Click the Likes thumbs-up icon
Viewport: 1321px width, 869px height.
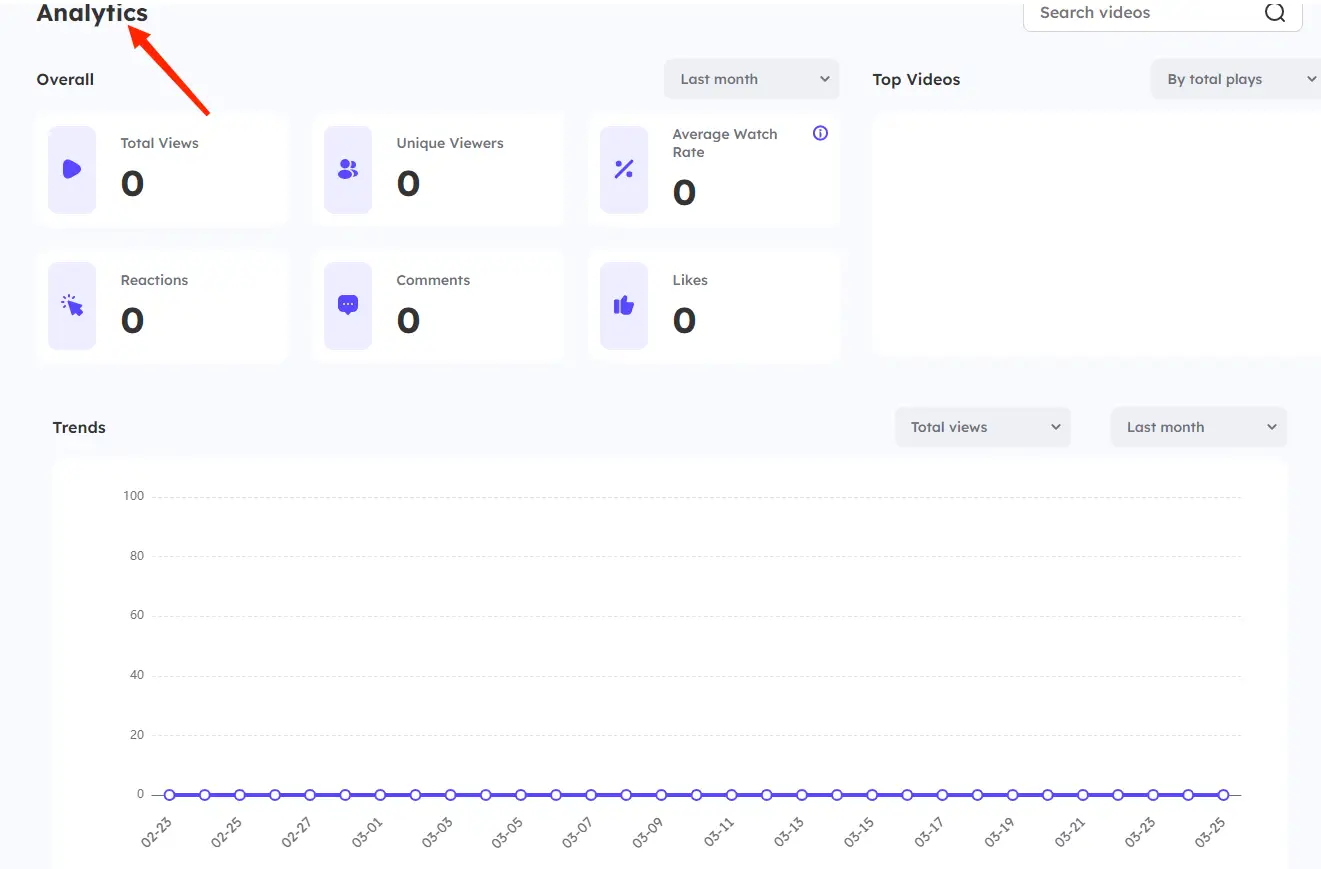coord(624,305)
